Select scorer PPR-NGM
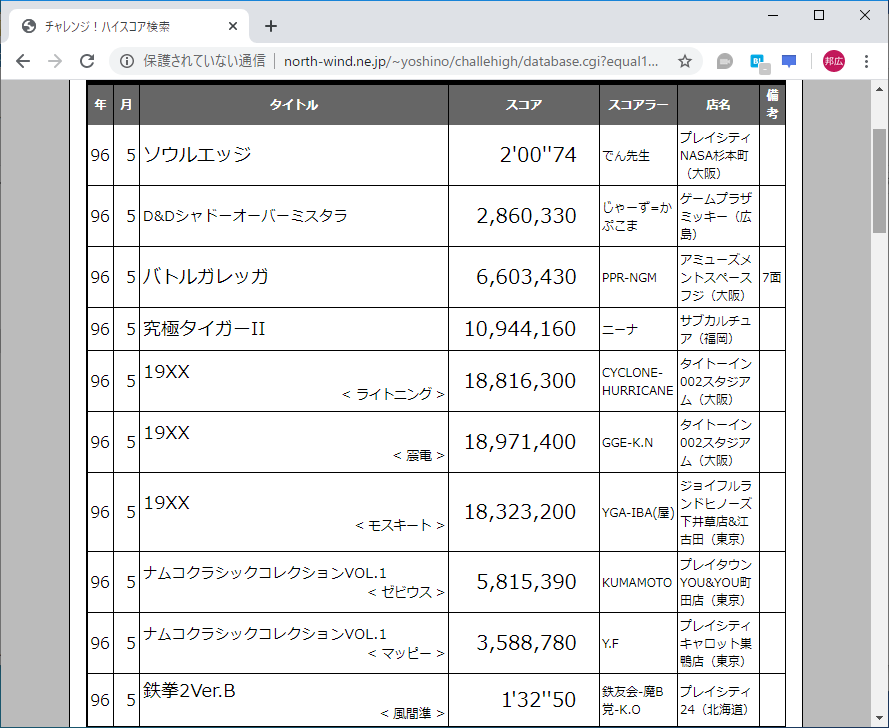 click(629, 277)
